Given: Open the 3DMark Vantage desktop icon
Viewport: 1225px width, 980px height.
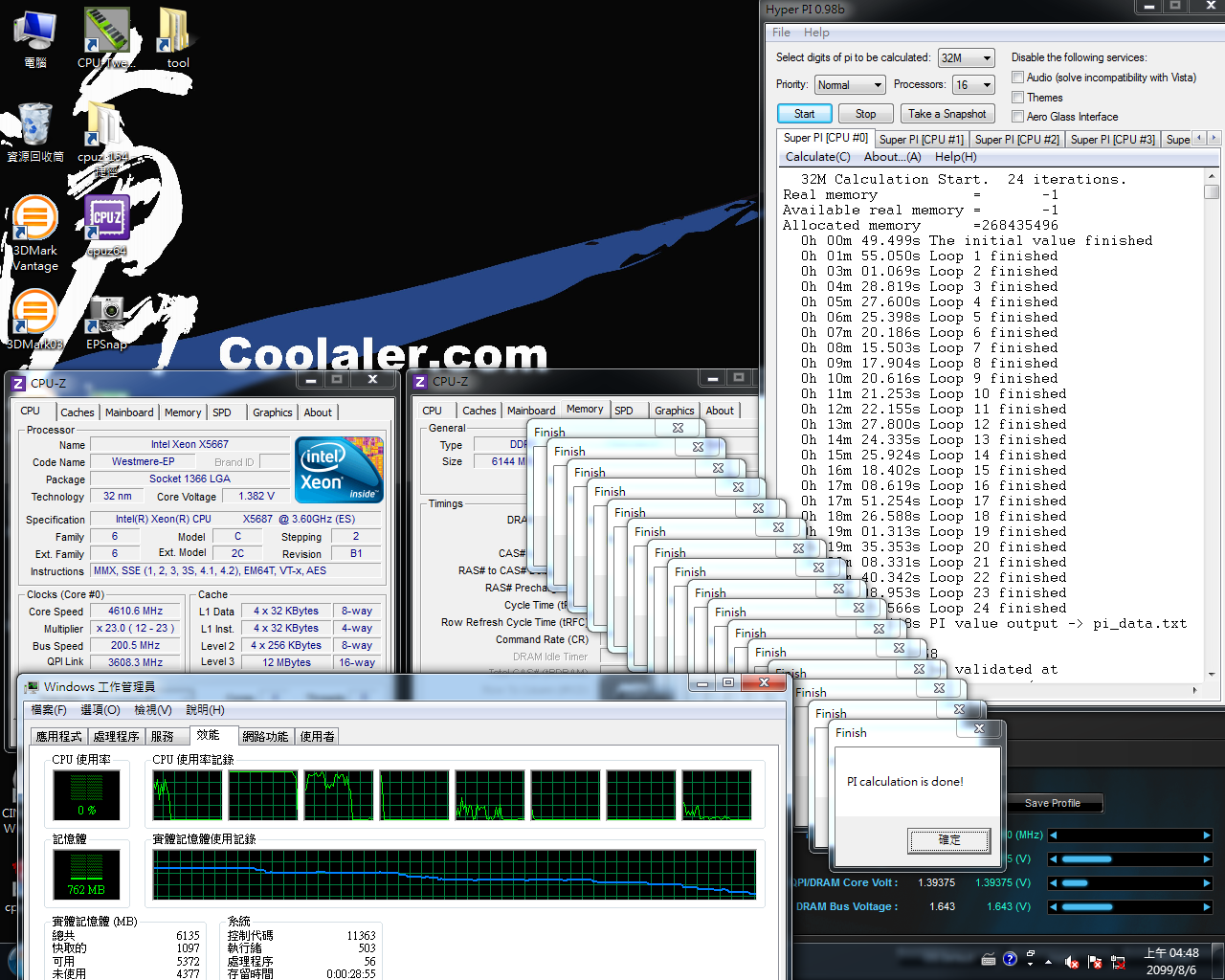Looking at the screenshot, I should 34,220.
